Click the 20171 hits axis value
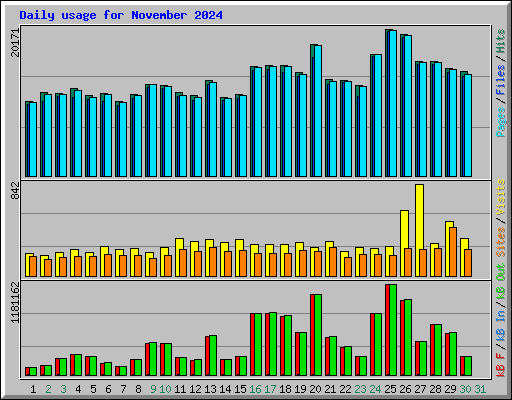This screenshot has height=400, width=512. (15, 42)
